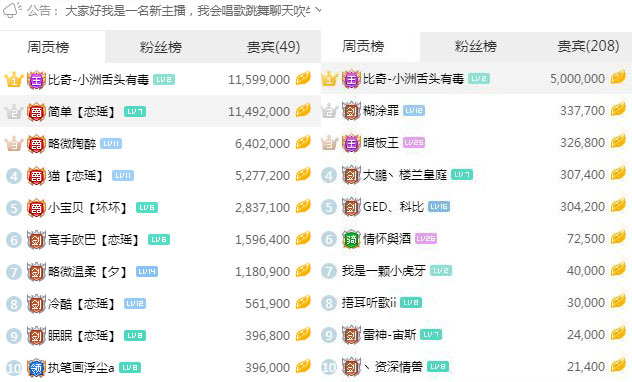Click the rank 9 number badge beside 雷神-宙斯
Screen dimensions: 632x382
point(328,335)
